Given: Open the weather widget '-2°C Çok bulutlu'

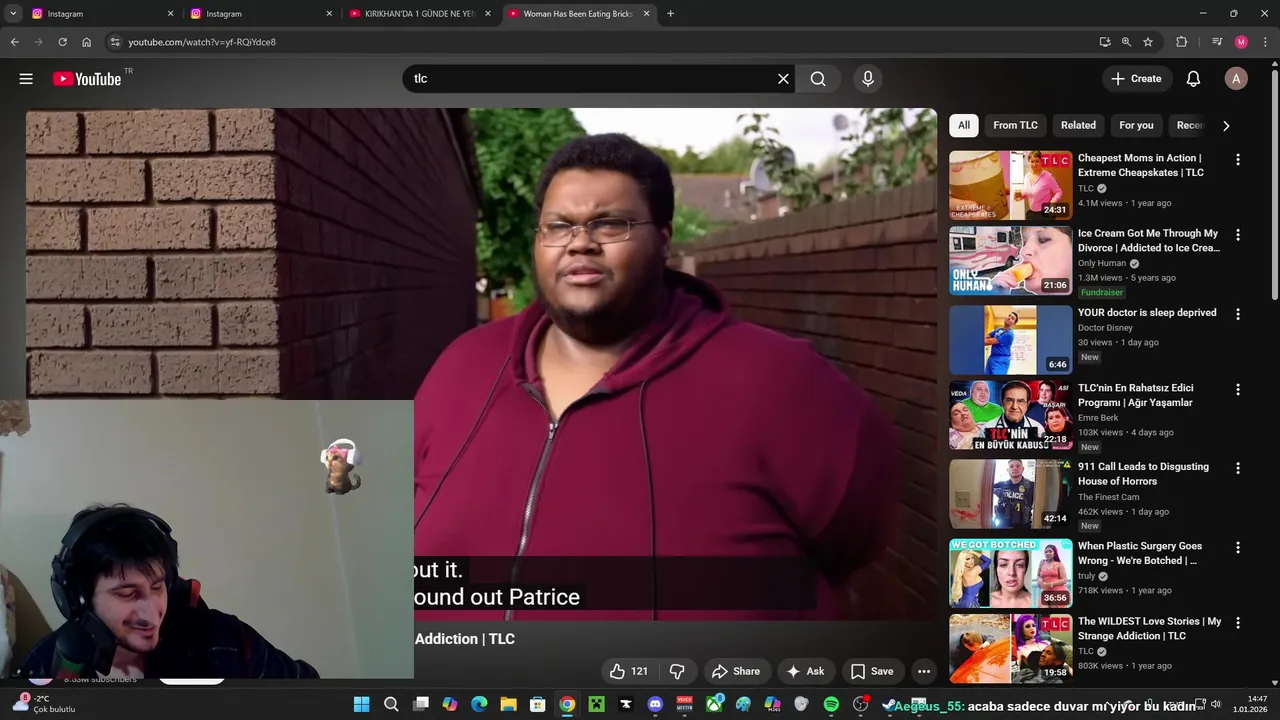Looking at the screenshot, I should tap(43, 704).
